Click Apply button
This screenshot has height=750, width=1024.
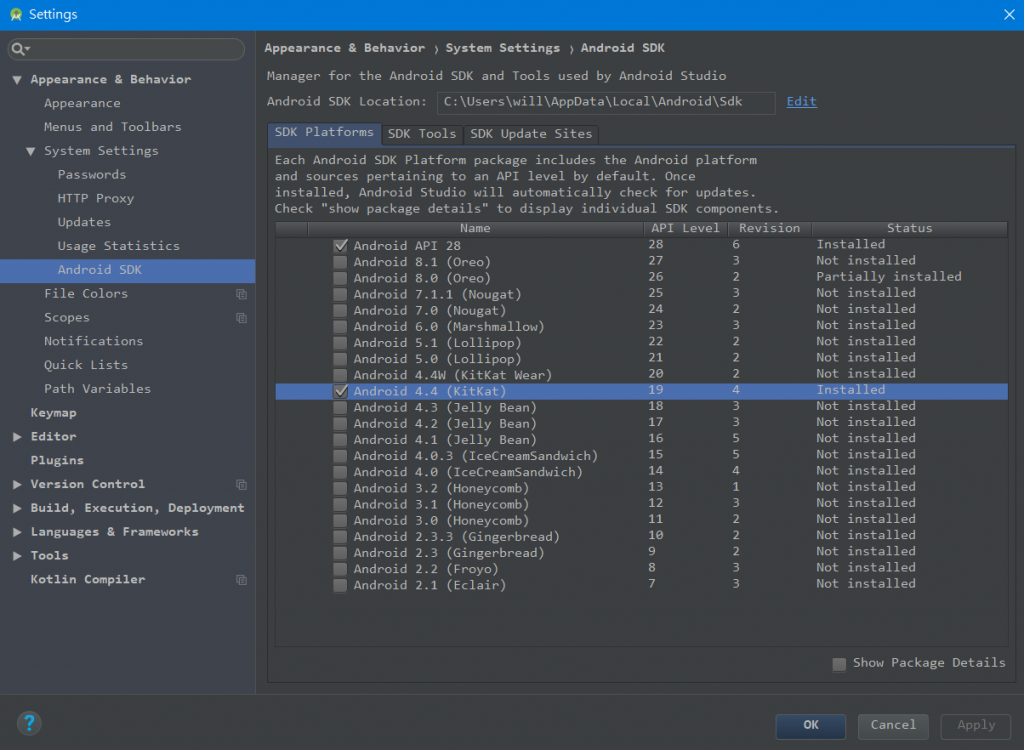pos(976,725)
